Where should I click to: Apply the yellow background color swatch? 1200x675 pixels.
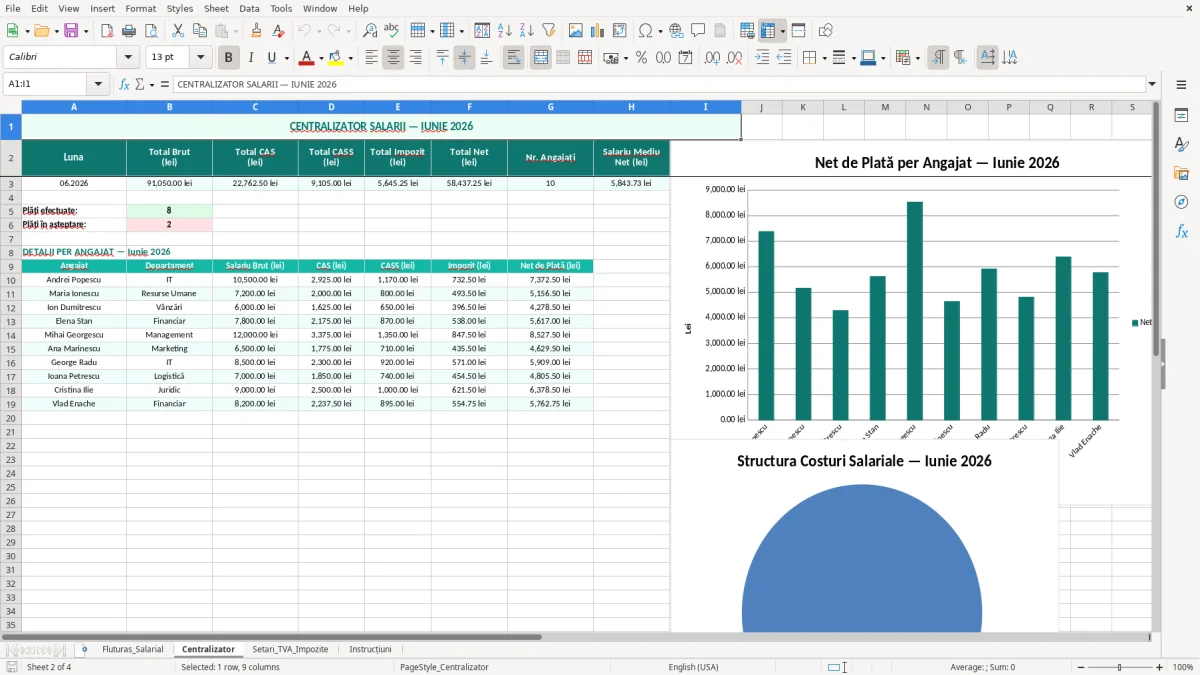tap(336, 58)
